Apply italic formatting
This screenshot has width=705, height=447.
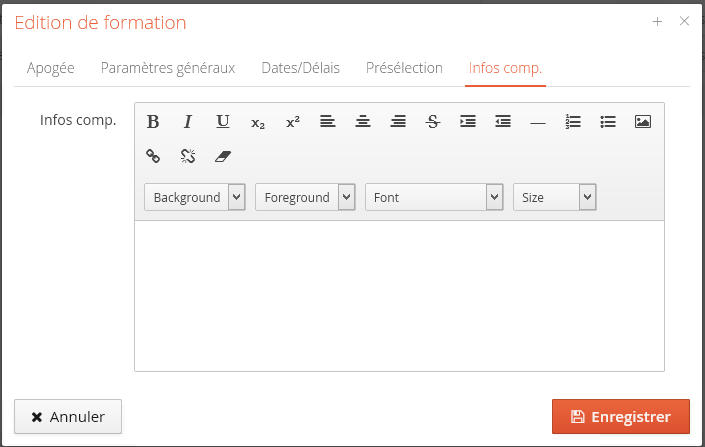pyautogui.click(x=187, y=122)
